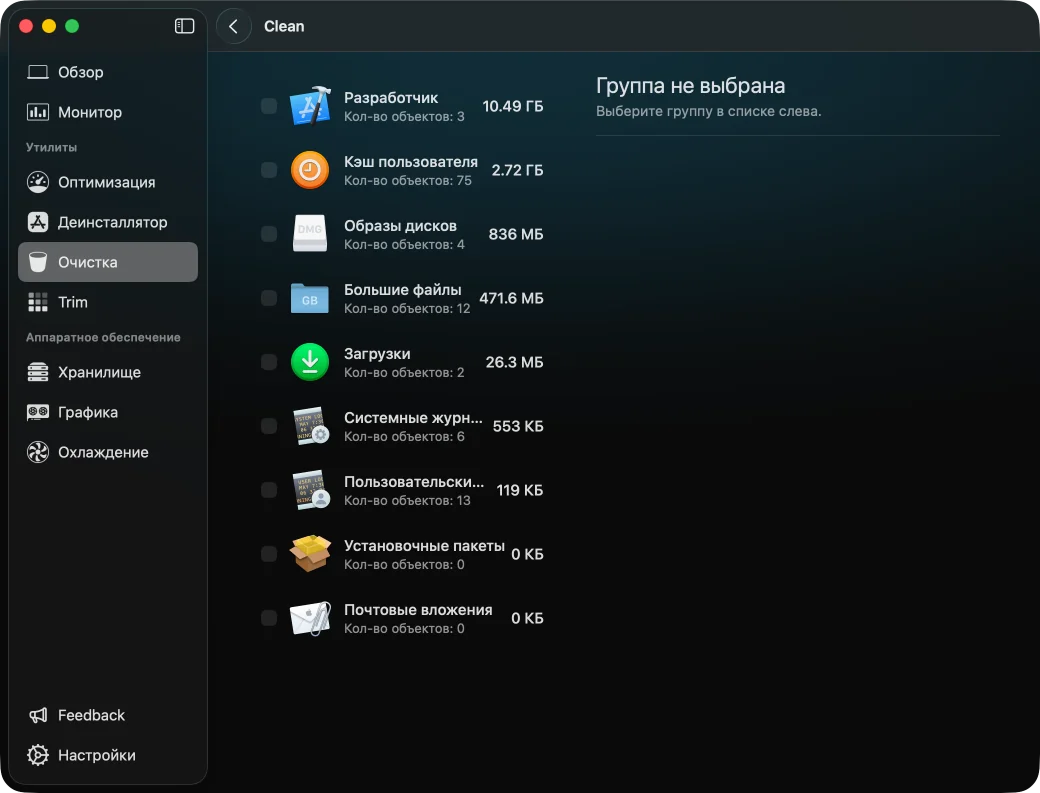
Task: Click the Feedback megaphone icon
Action: (x=38, y=715)
